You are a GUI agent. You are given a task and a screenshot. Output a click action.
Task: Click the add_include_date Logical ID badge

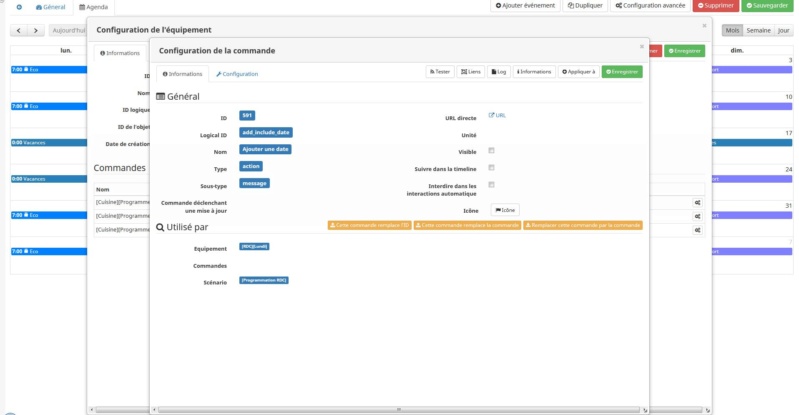(266, 133)
